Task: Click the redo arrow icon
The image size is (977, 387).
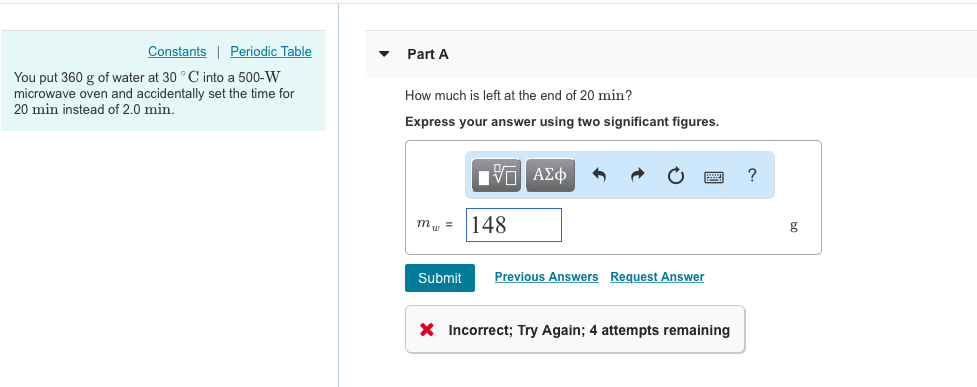Action: tap(637, 176)
